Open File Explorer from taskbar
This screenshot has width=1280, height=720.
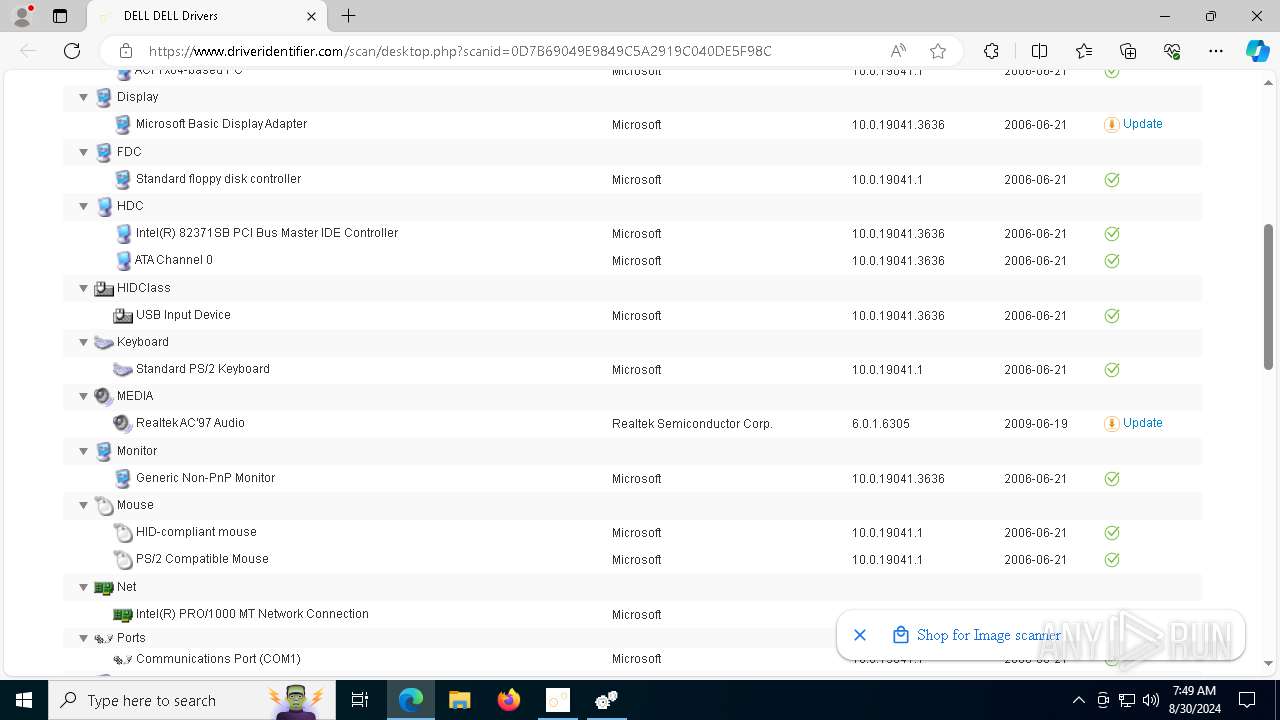click(459, 700)
